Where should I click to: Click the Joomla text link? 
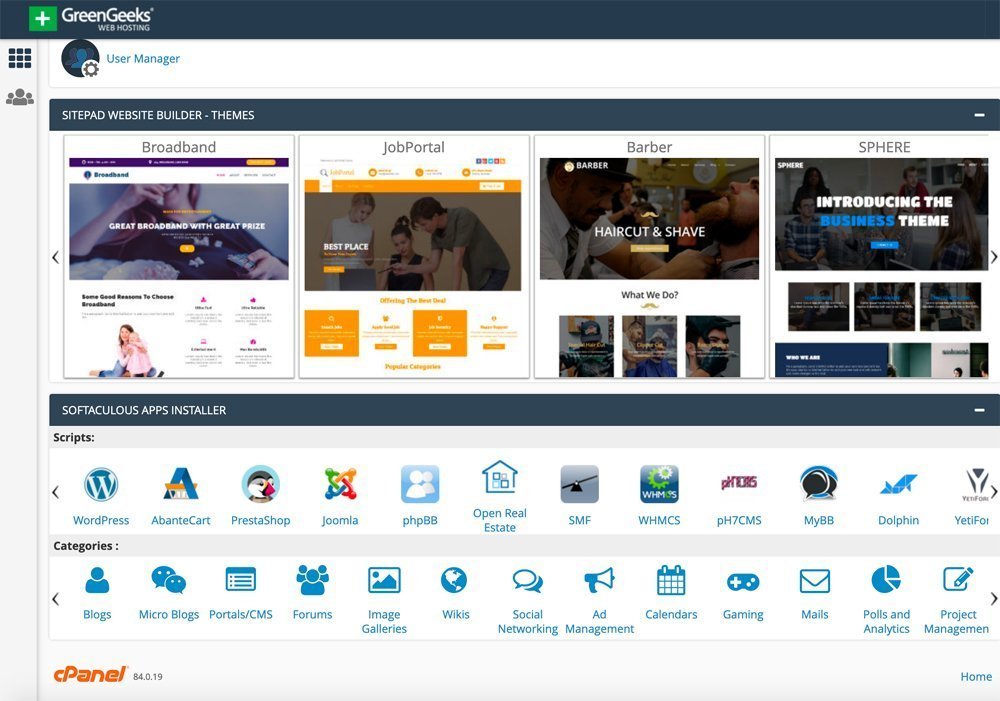[x=340, y=520]
